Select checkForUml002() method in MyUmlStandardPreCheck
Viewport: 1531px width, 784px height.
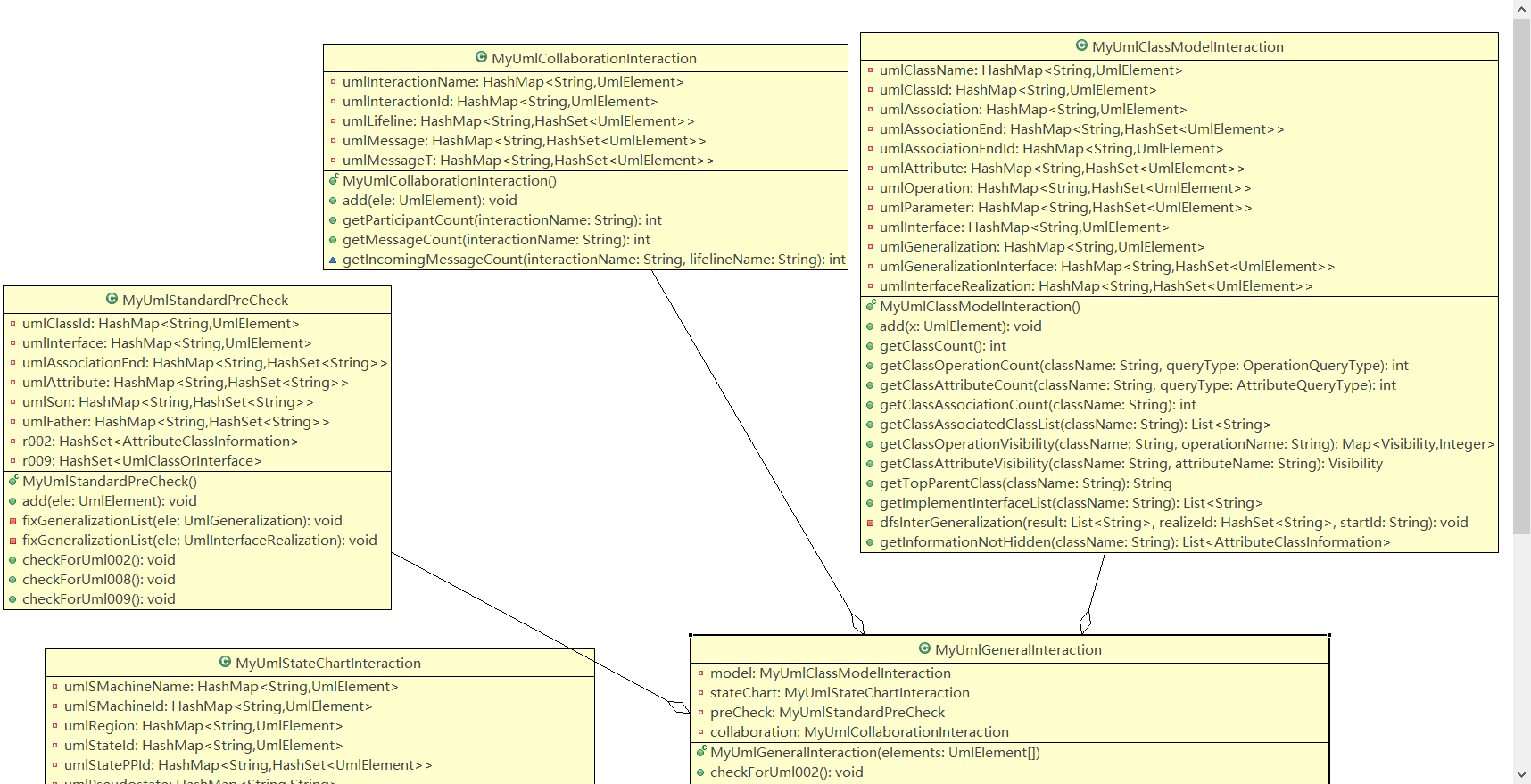(x=99, y=560)
